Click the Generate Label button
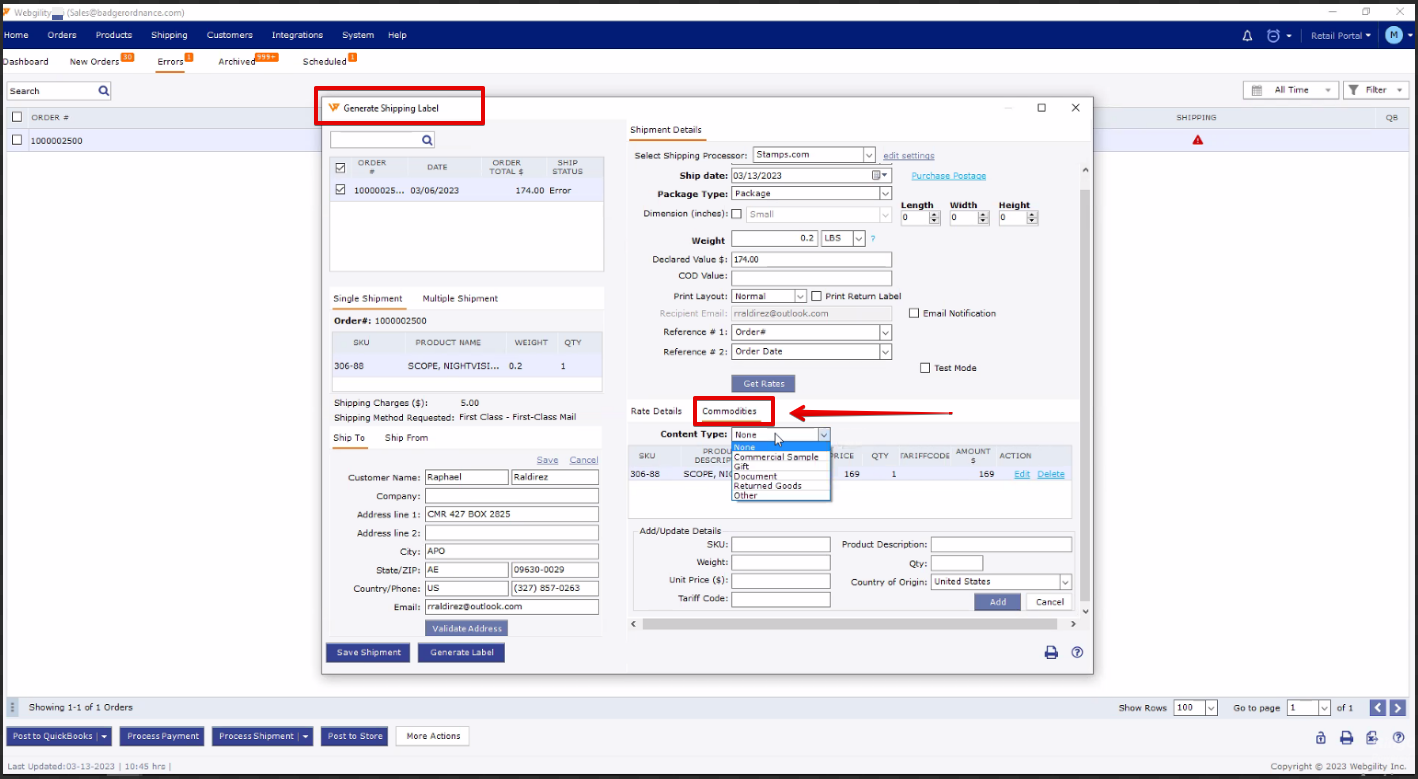The height and width of the screenshot is (779, 1418). point(461,652)
